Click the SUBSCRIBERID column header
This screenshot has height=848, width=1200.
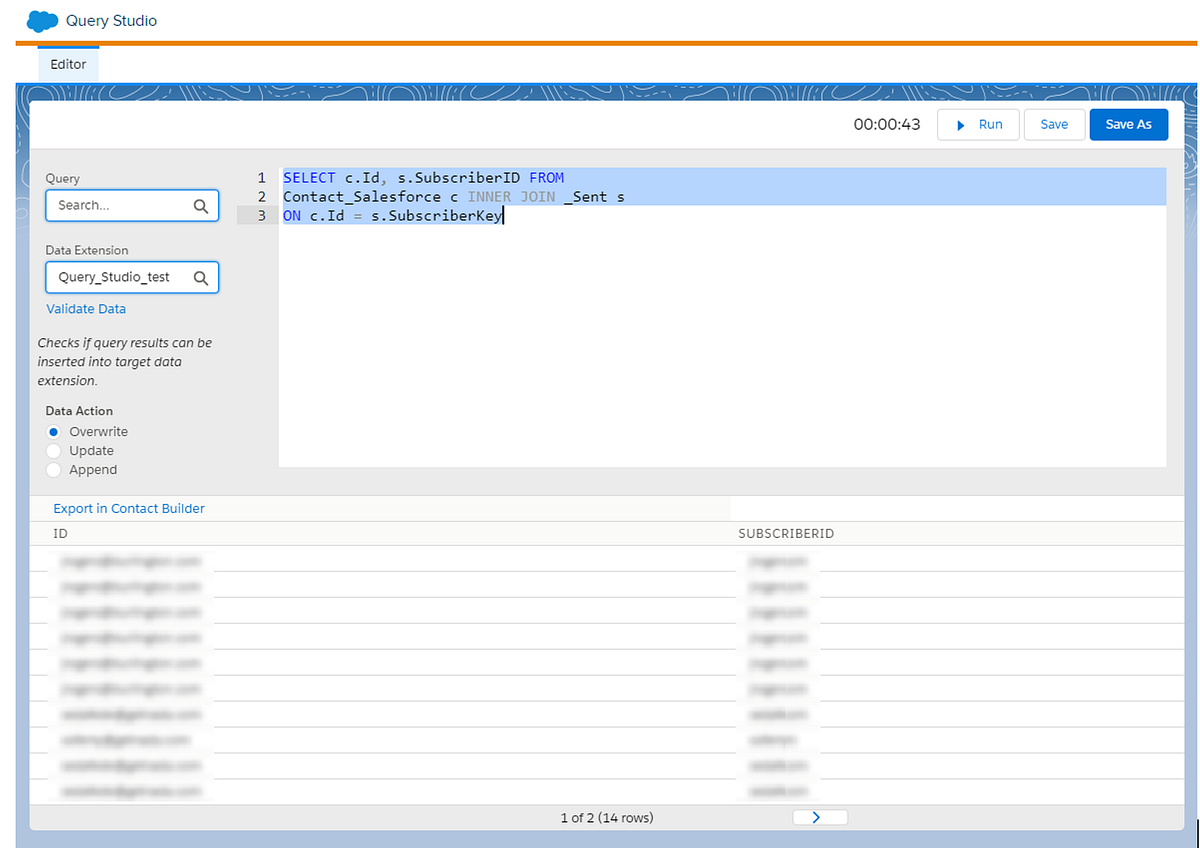click(785, 533)
